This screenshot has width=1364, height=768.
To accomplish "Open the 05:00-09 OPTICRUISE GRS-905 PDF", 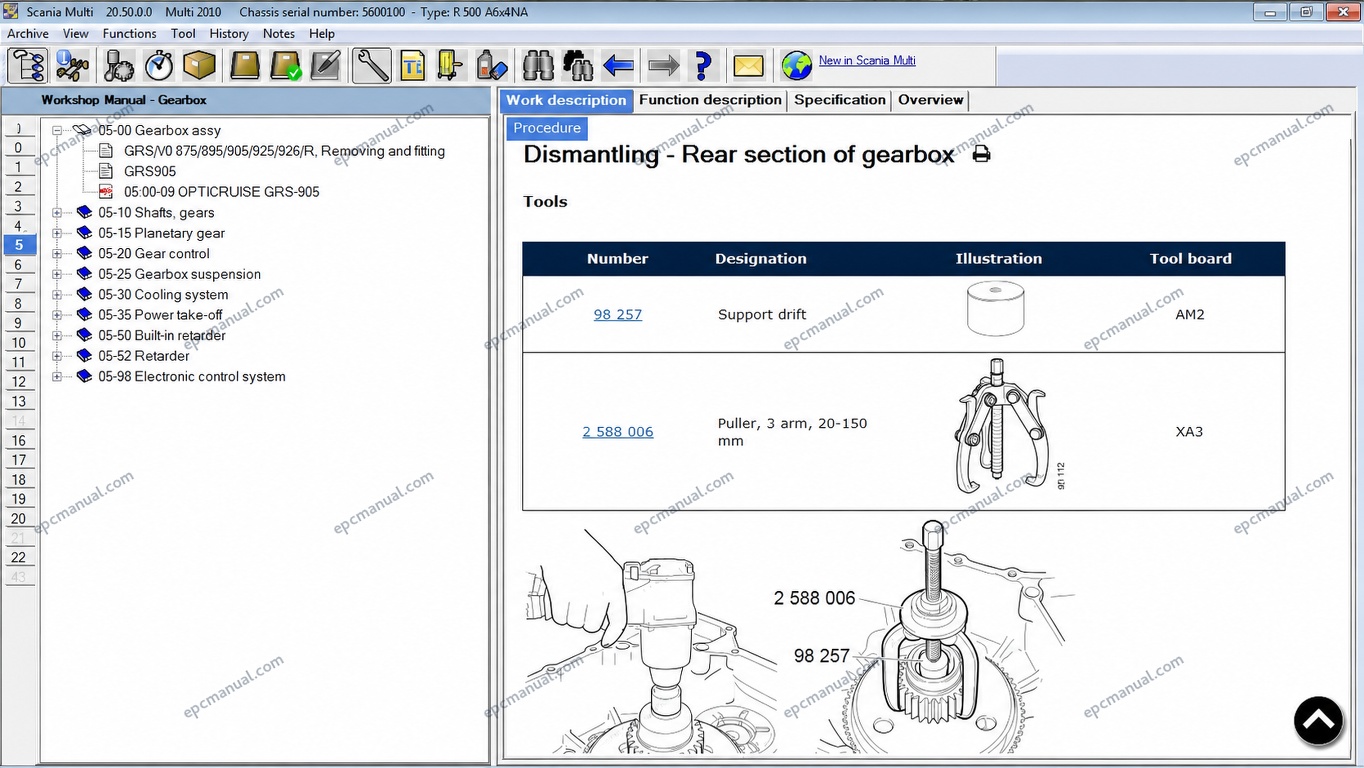I will 222,192.
